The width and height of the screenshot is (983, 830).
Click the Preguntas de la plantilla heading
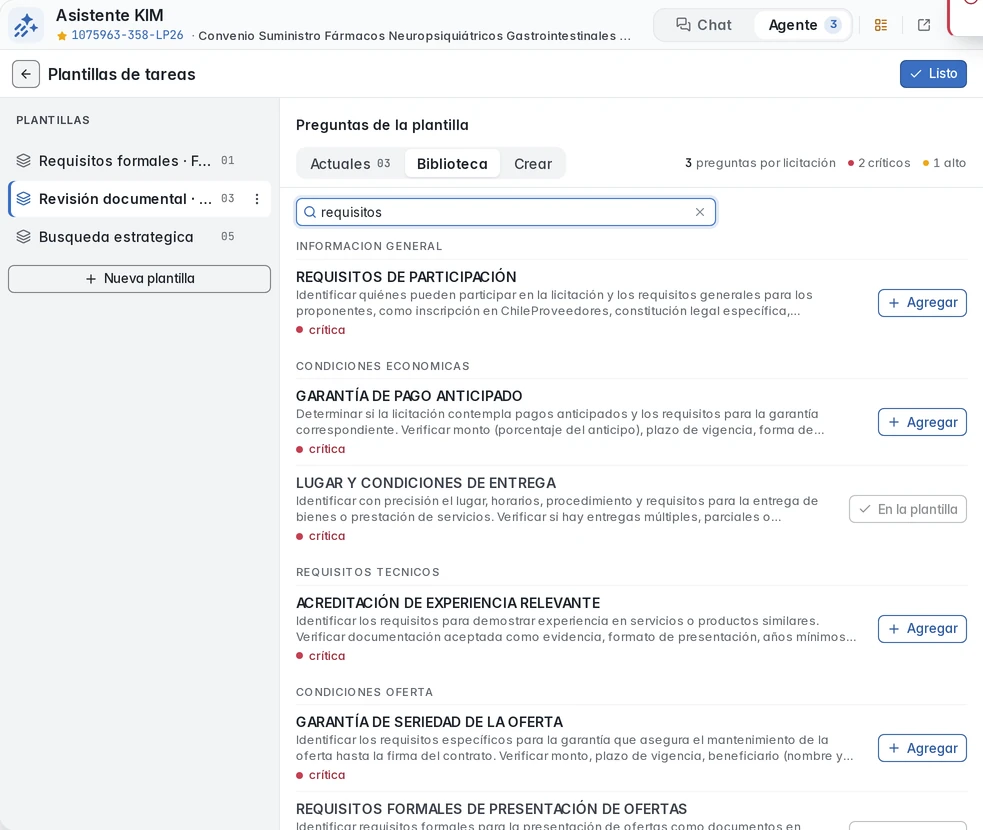tap(382, 125)
